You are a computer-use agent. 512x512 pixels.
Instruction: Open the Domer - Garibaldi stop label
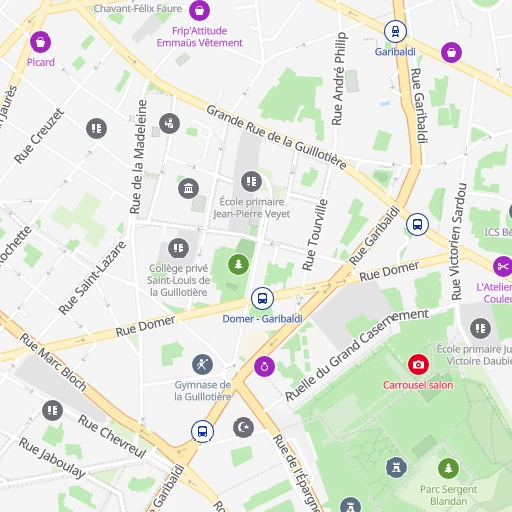pyautogui.click(x=262, y=319)
